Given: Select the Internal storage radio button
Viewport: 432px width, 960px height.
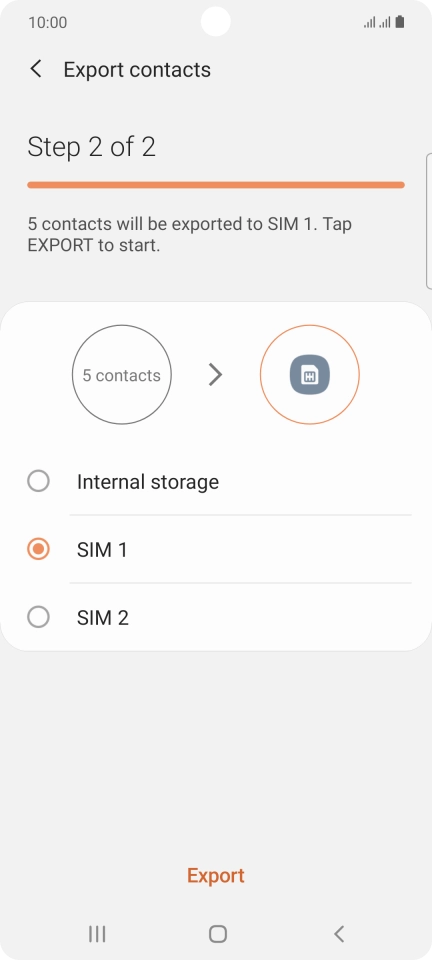Looking at the screenshot, I should [39, 481].
